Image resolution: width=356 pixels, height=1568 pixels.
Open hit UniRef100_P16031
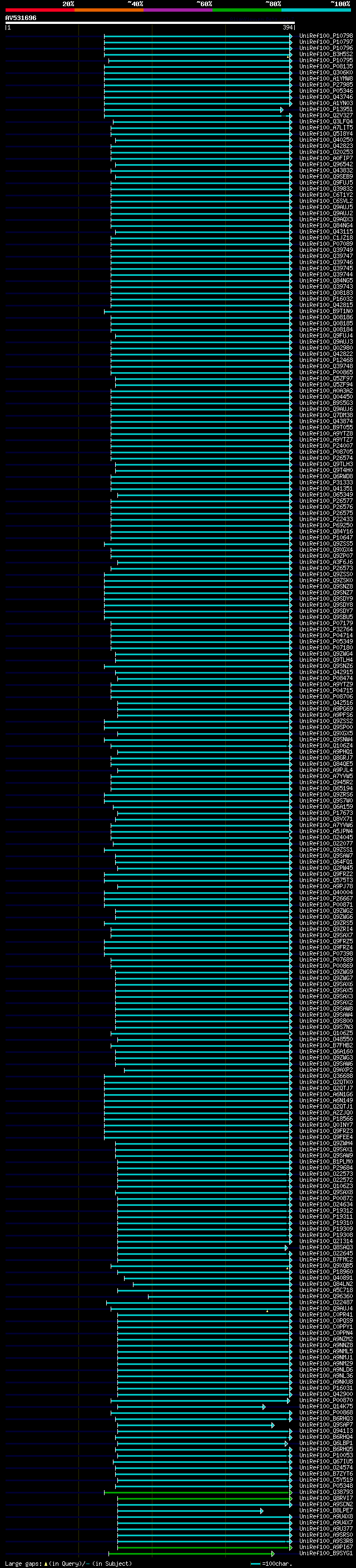[325, 1388]
